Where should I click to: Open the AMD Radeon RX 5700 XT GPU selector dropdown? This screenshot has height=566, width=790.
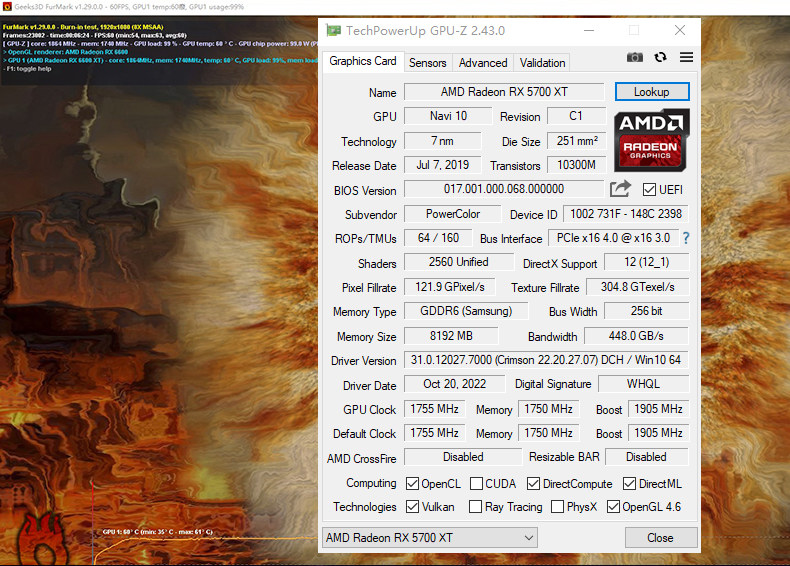click(430, 538)
